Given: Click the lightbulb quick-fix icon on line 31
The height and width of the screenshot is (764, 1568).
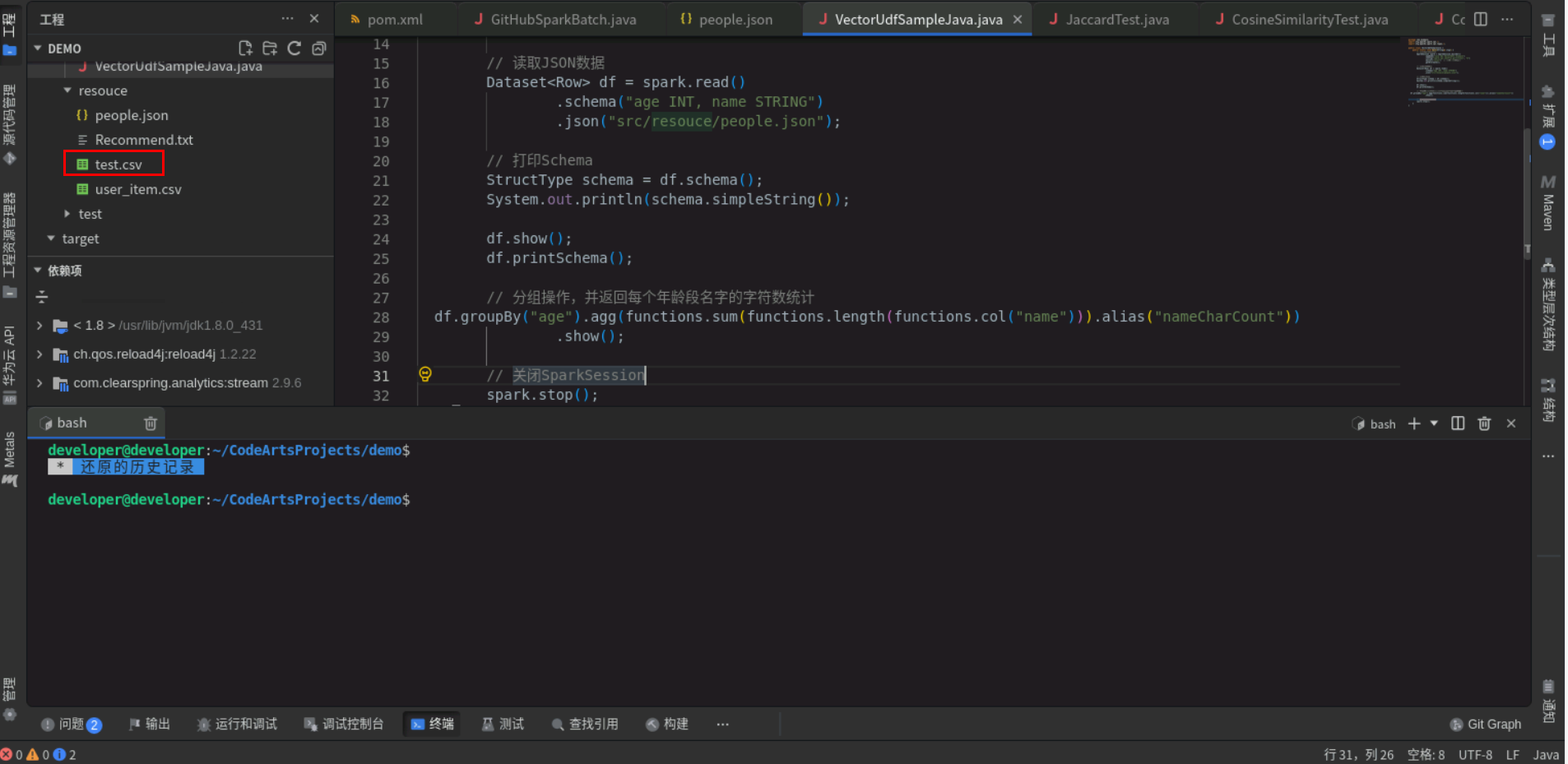Looking at the screenshot, I should pos(425,374).
